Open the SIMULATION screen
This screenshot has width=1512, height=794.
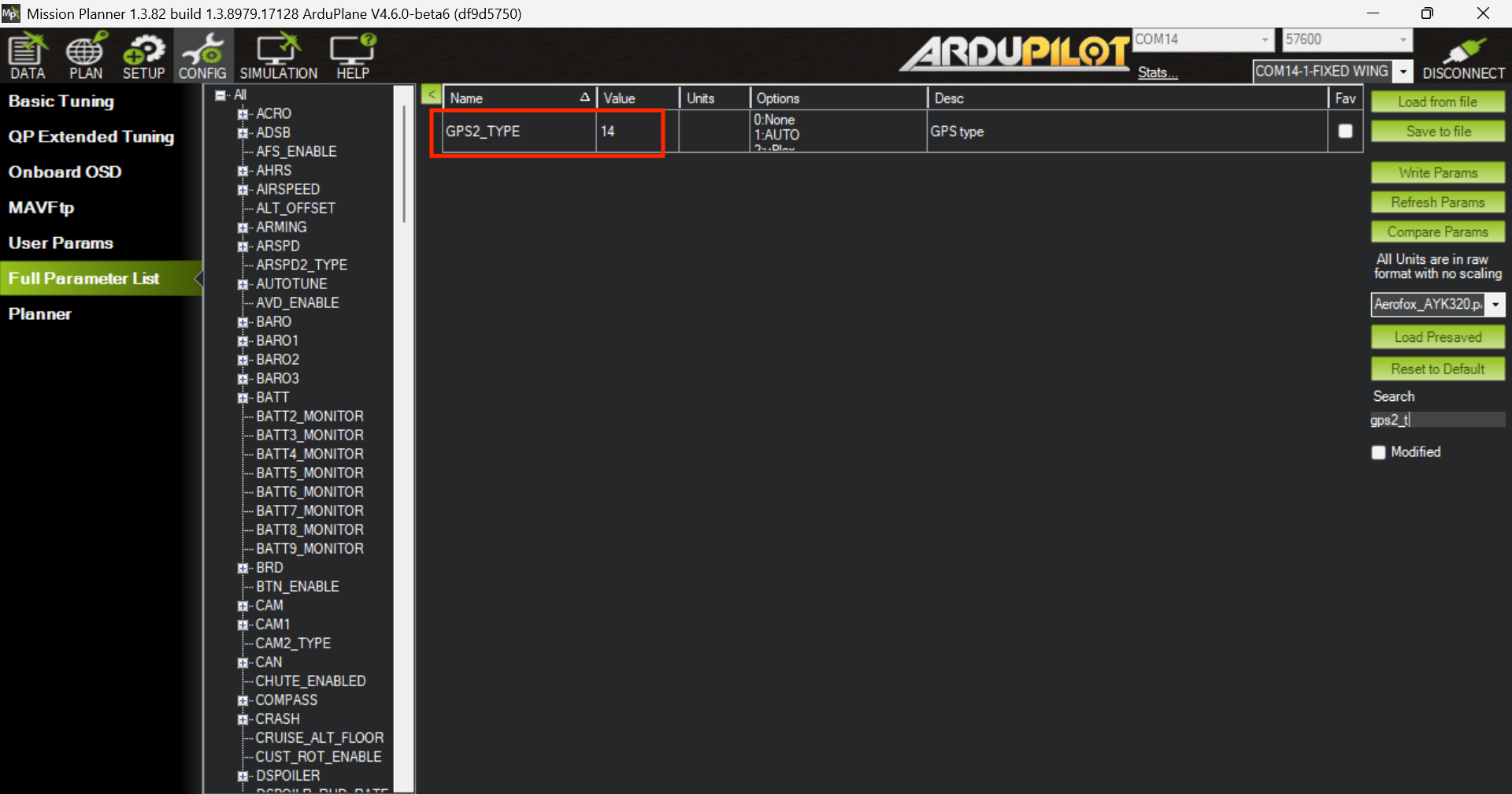278,56
